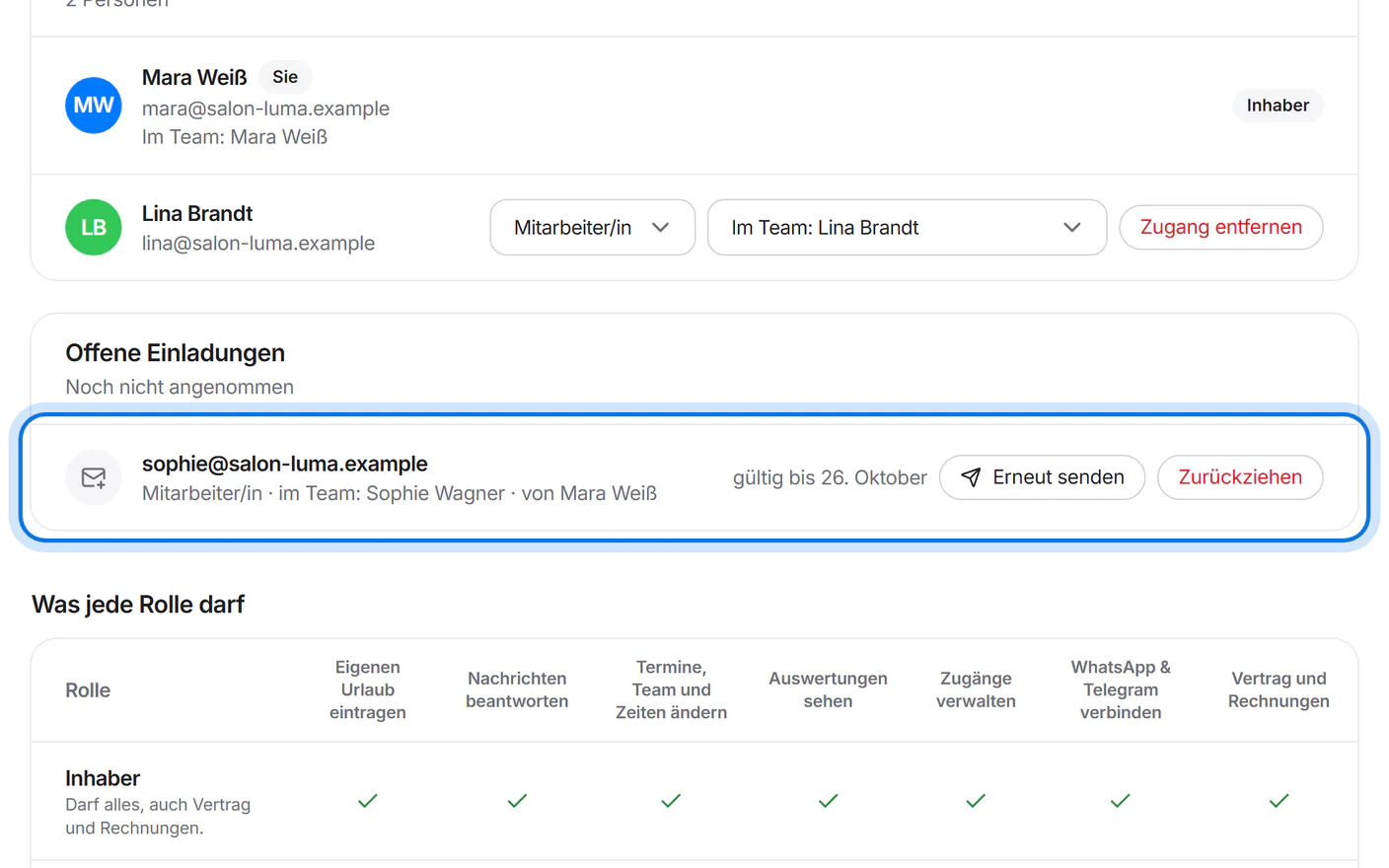Click the invitation details line mentioning Sophie Wagner
The width and height of the screenshot is (1389, 868).
click(400, 493)
